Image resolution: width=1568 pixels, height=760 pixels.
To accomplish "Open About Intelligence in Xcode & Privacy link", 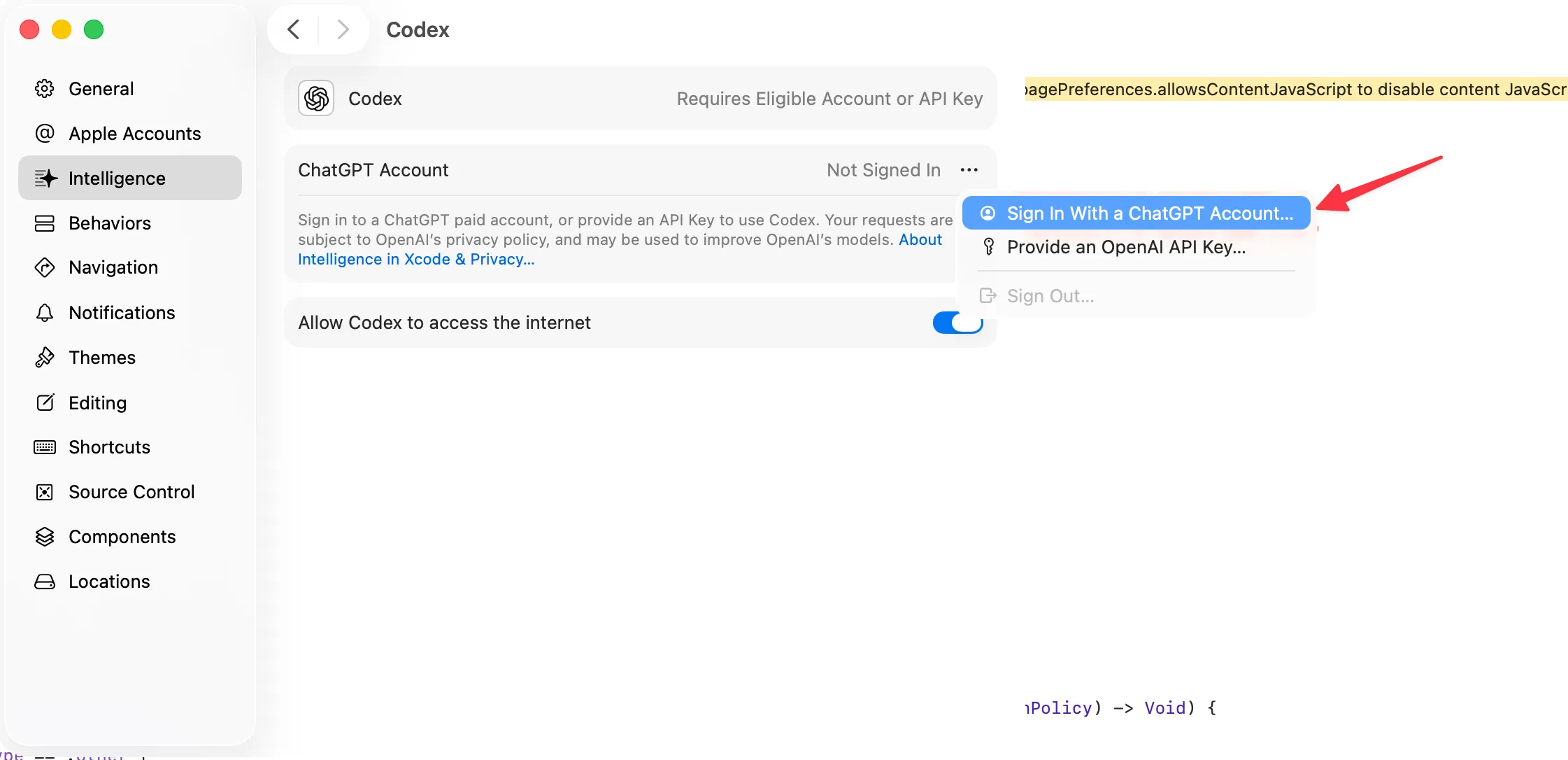I will pos(415,260).
